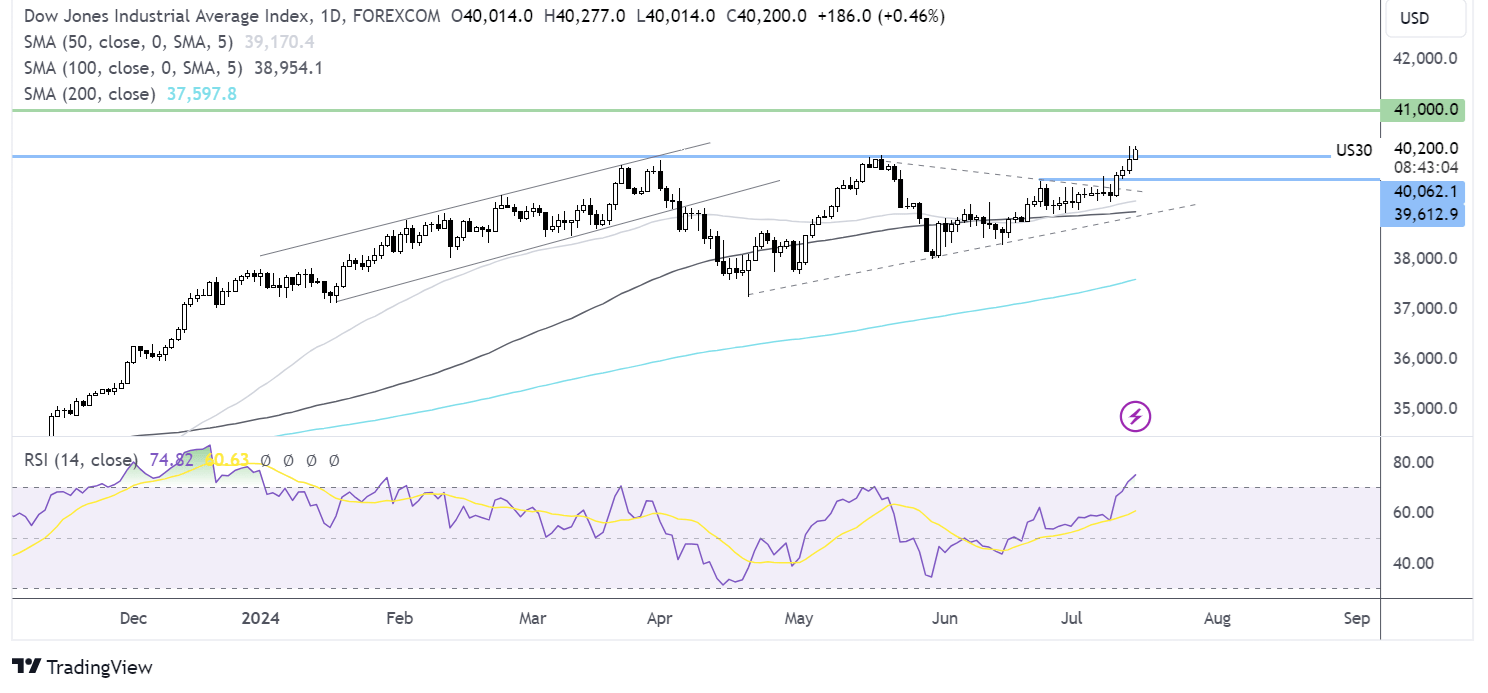Viewport: 1488px width, 693px height.
Task: Click the RSI value 74.82
Action: coord(174,460)
